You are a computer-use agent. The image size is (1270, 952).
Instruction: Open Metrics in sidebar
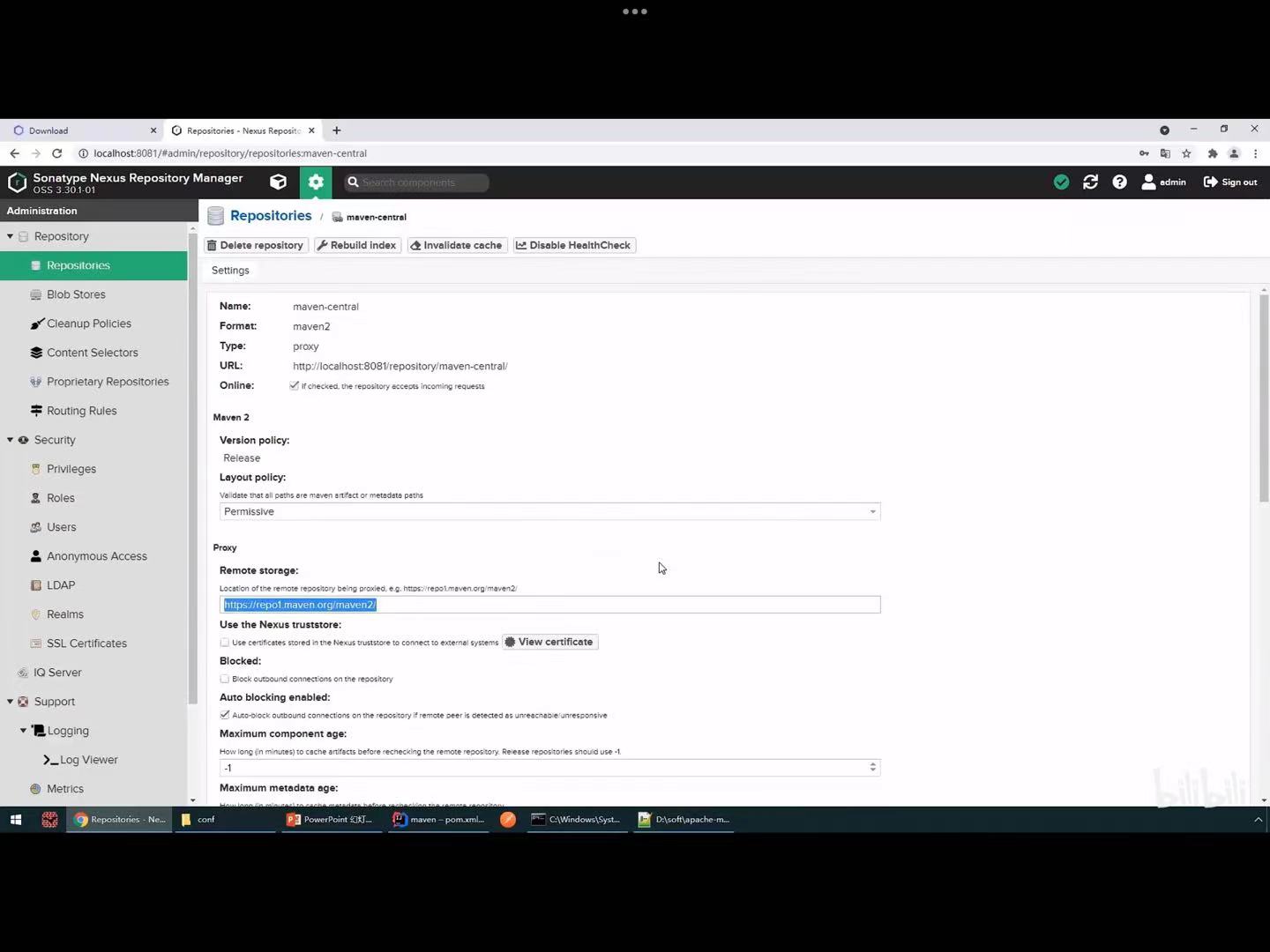coord(64,789)
